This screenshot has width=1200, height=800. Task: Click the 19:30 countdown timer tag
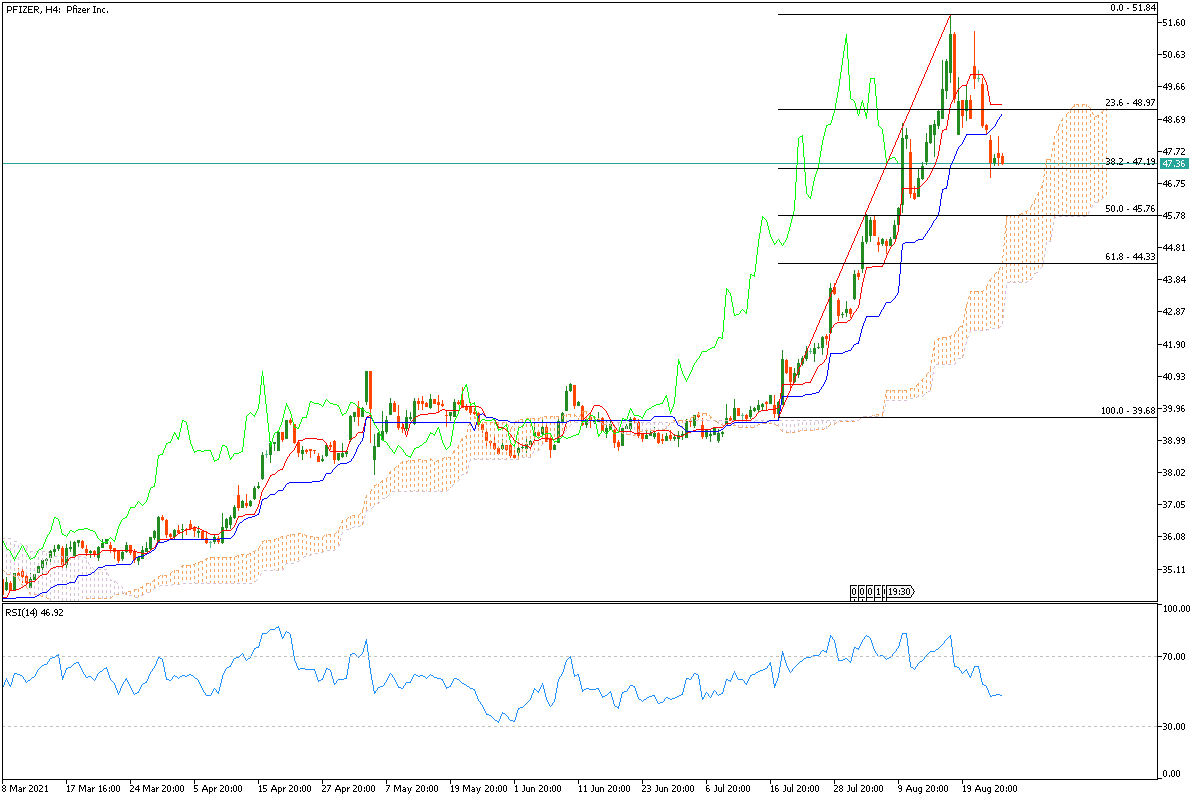[899, 591]
